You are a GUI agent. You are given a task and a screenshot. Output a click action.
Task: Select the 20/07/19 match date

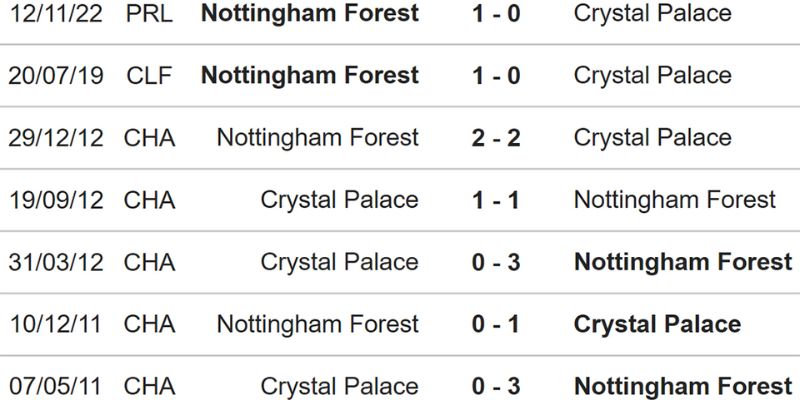tap(55, 76)
